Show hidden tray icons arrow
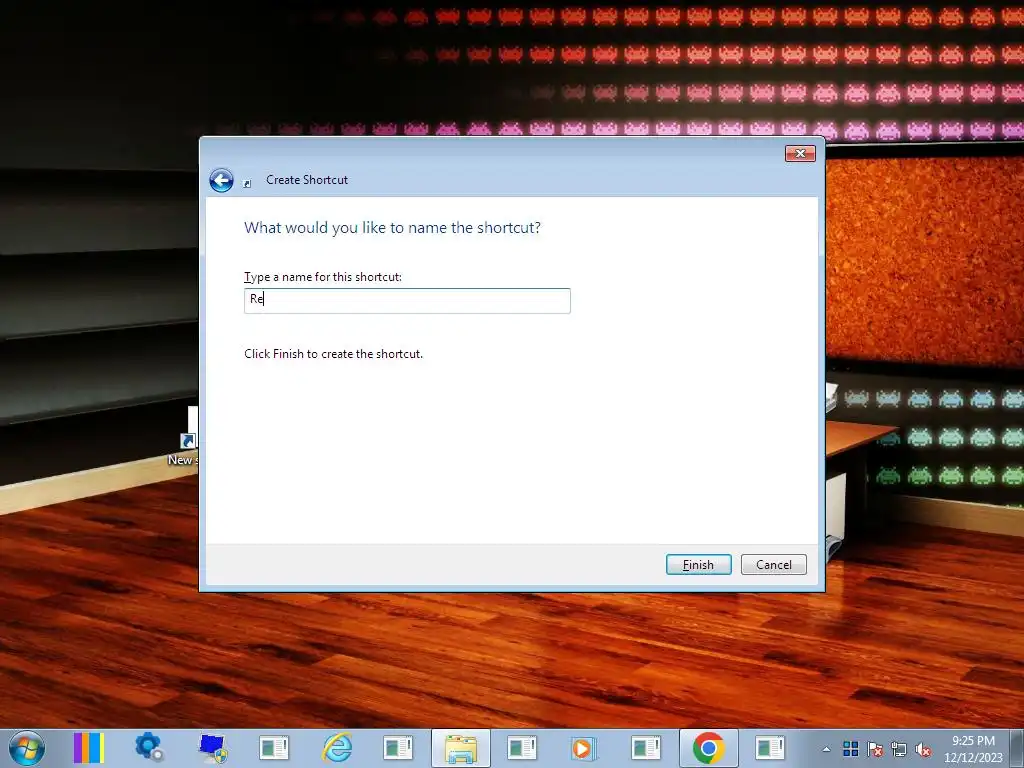The height and width of the screenshot is (768, 1024). click(826, 749)
